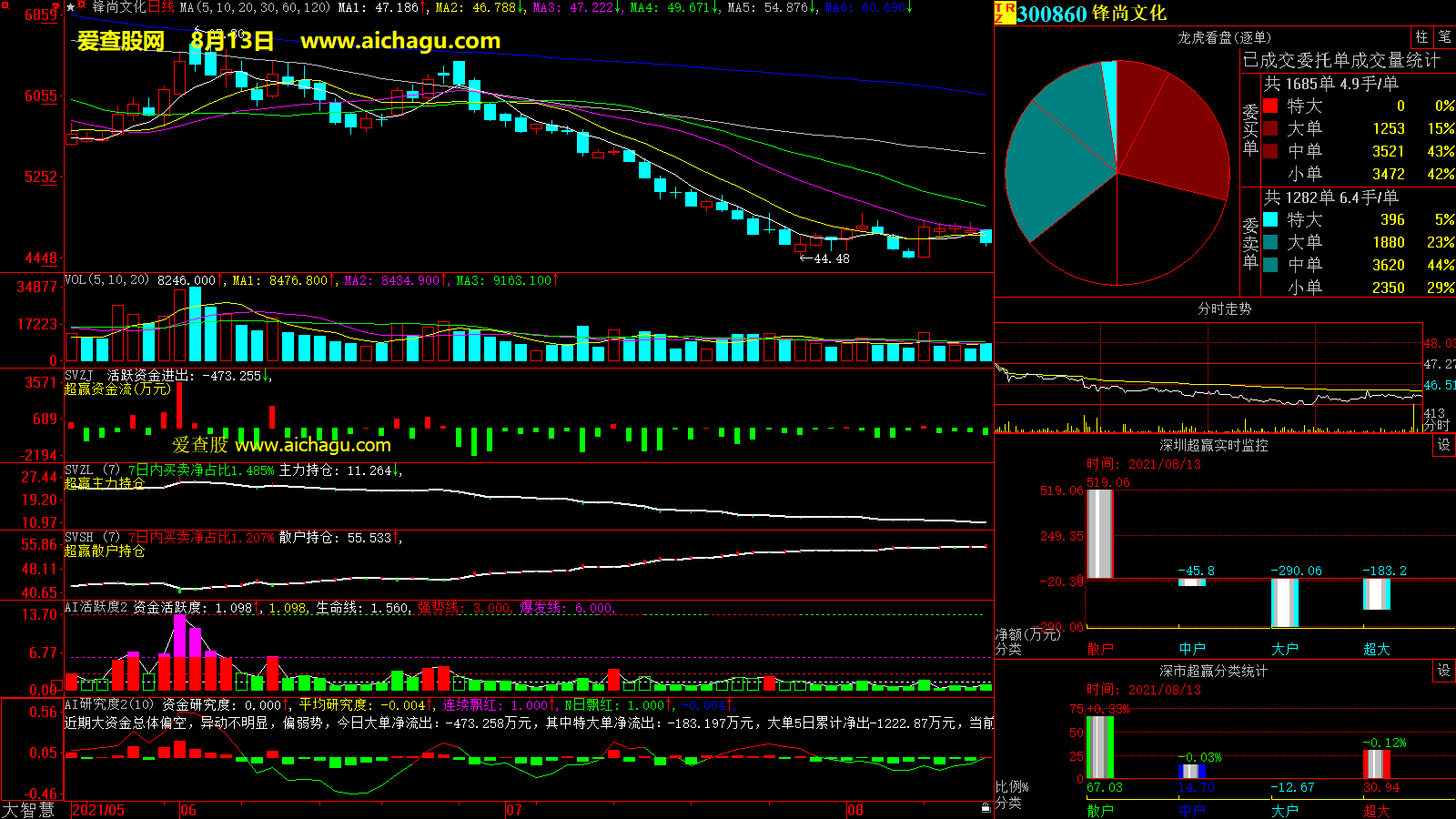Click the 日线 period label in chart header

[x=161, y=7]
